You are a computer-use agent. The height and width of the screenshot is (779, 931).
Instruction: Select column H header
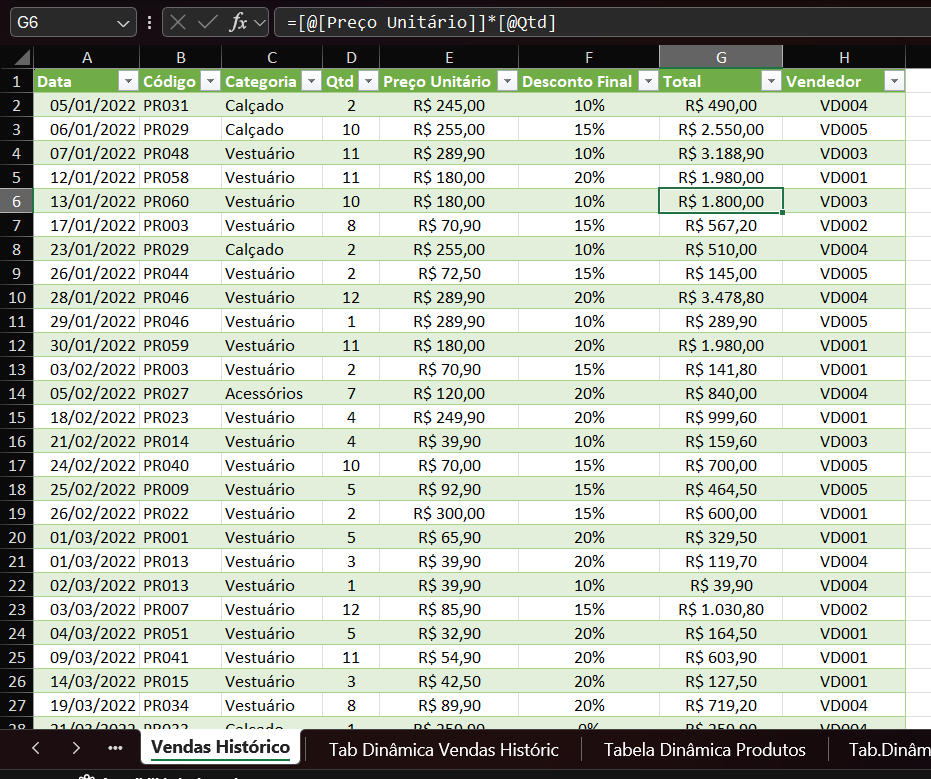pyautogui.click(x=844, y=58)
